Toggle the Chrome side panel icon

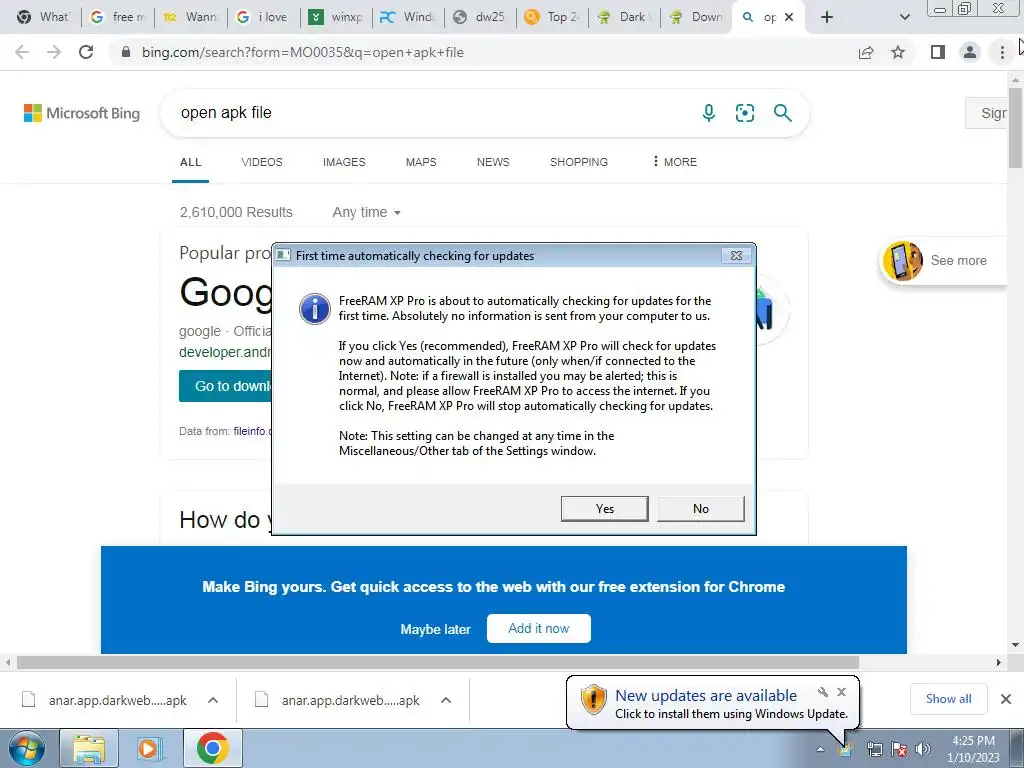pos(938,52)
